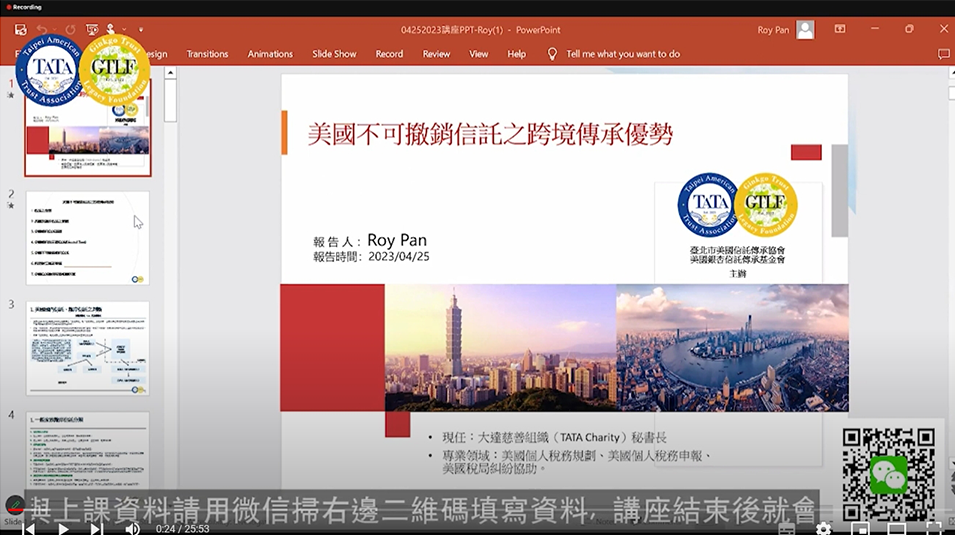Screen dimensions: 955x535
Task: Toggle subtitles icon in video controls
Action: pyautogui.click(x=787, y=528)
